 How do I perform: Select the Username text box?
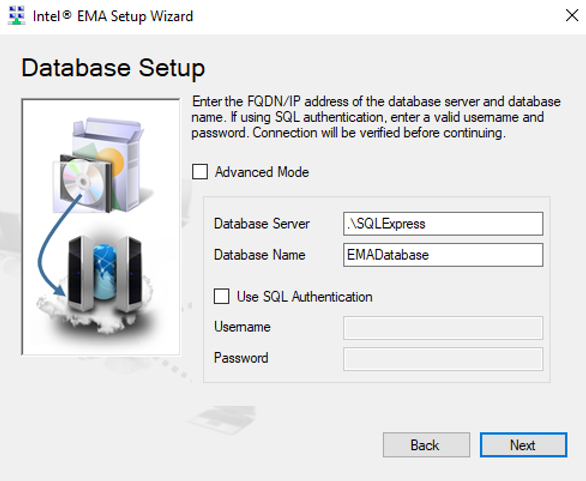pyautogui.click(x=443, y=328)
